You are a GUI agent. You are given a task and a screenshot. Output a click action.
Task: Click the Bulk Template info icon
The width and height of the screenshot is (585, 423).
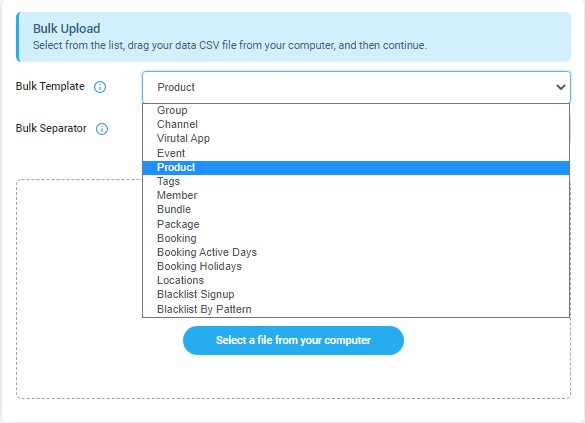click(100, 87)
